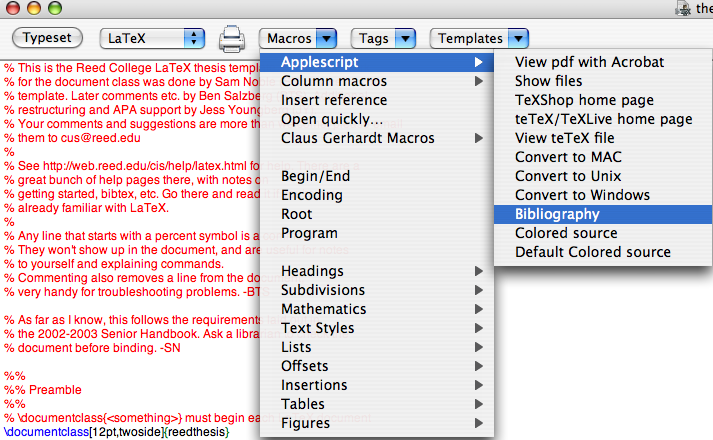Open the LaTeX engine dropdown

[152, 39]
